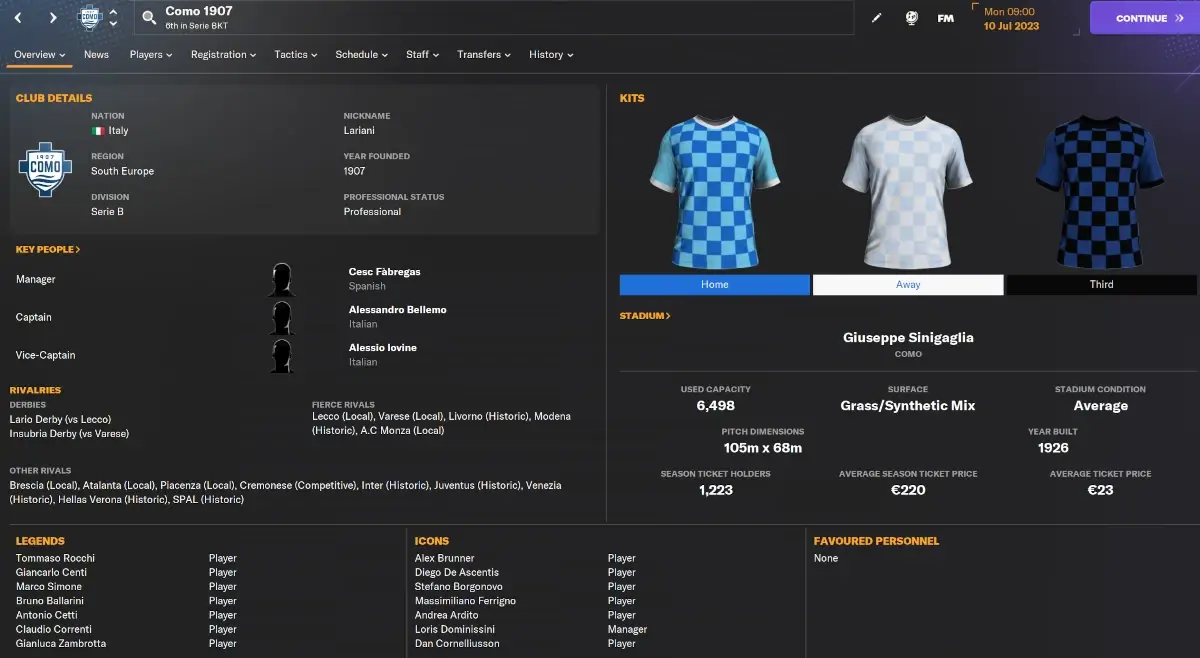Viewport: 1200px width, 658px height.
Task: Select icon Andrea Ardito
Action: [447, 615]
